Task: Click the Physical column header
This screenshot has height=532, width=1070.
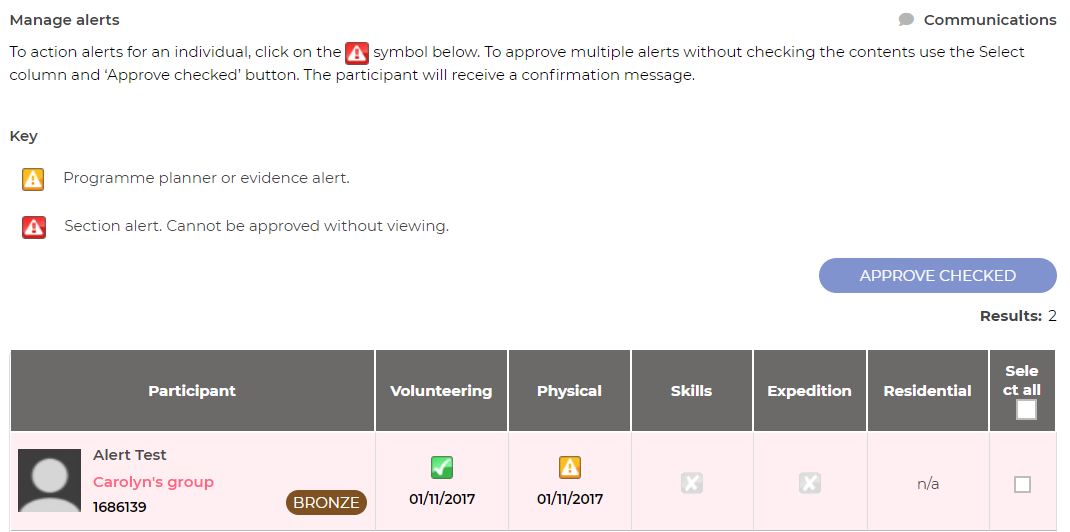Action: (569, 391)
